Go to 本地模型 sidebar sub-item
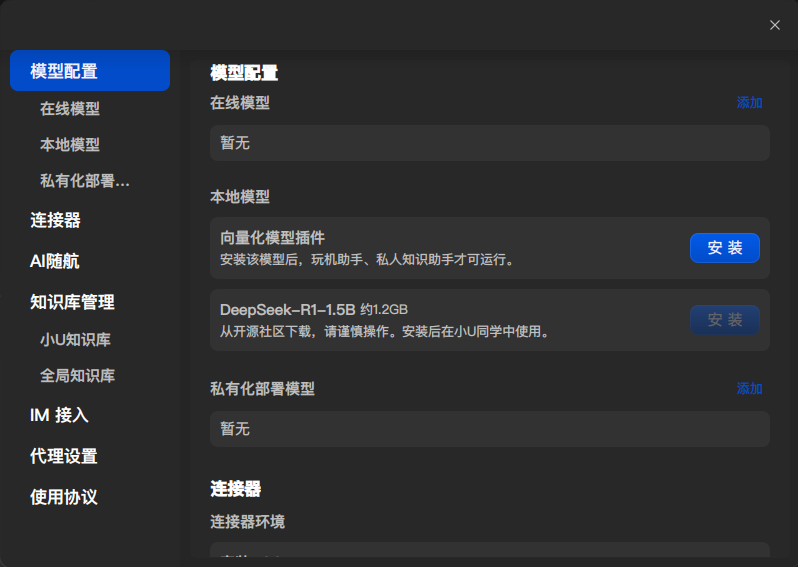The width and height of the screenshot is (798, 567). click(x=70, y=145)
